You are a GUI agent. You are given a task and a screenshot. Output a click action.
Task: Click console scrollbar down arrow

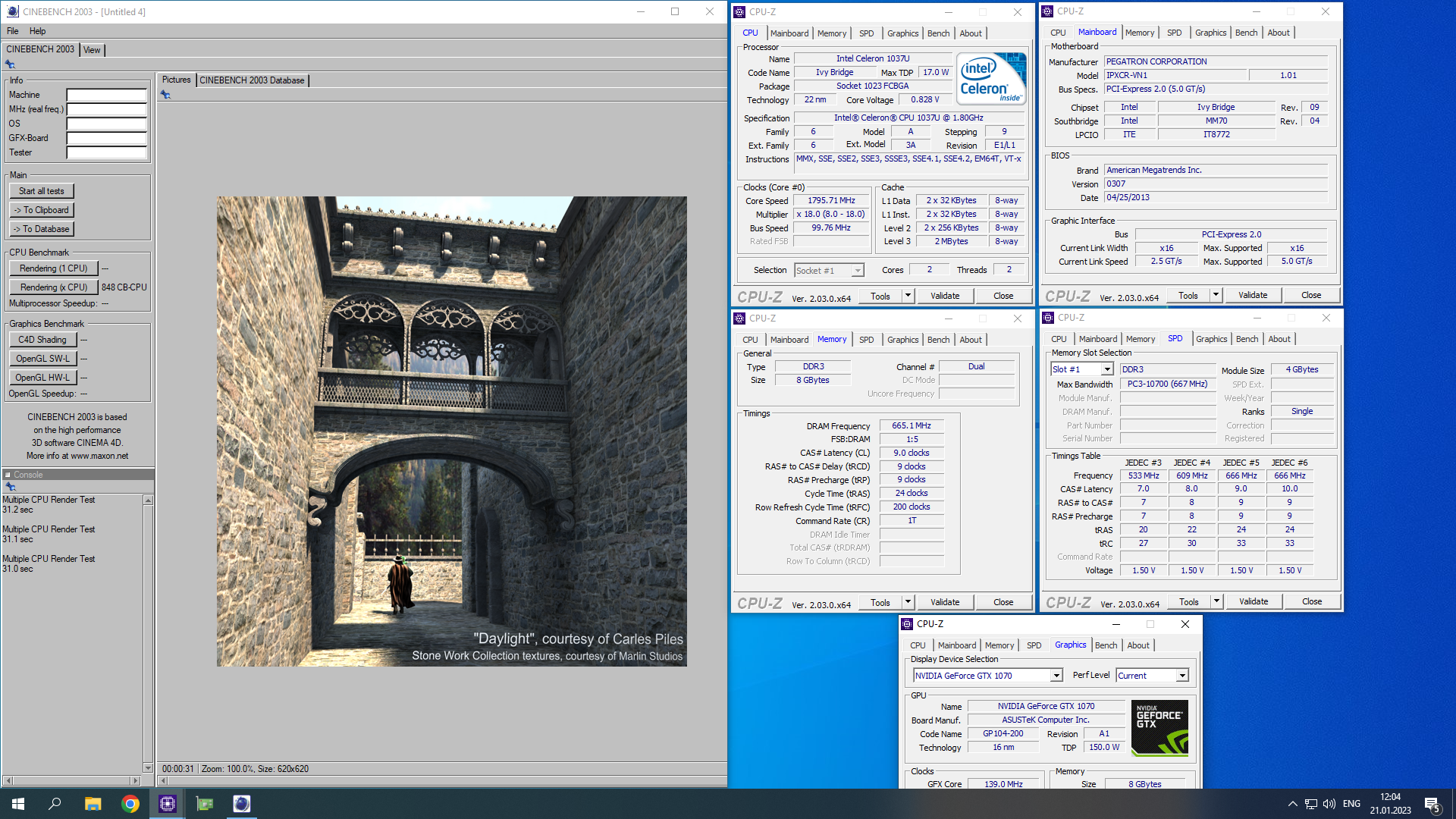click(148, 767)
